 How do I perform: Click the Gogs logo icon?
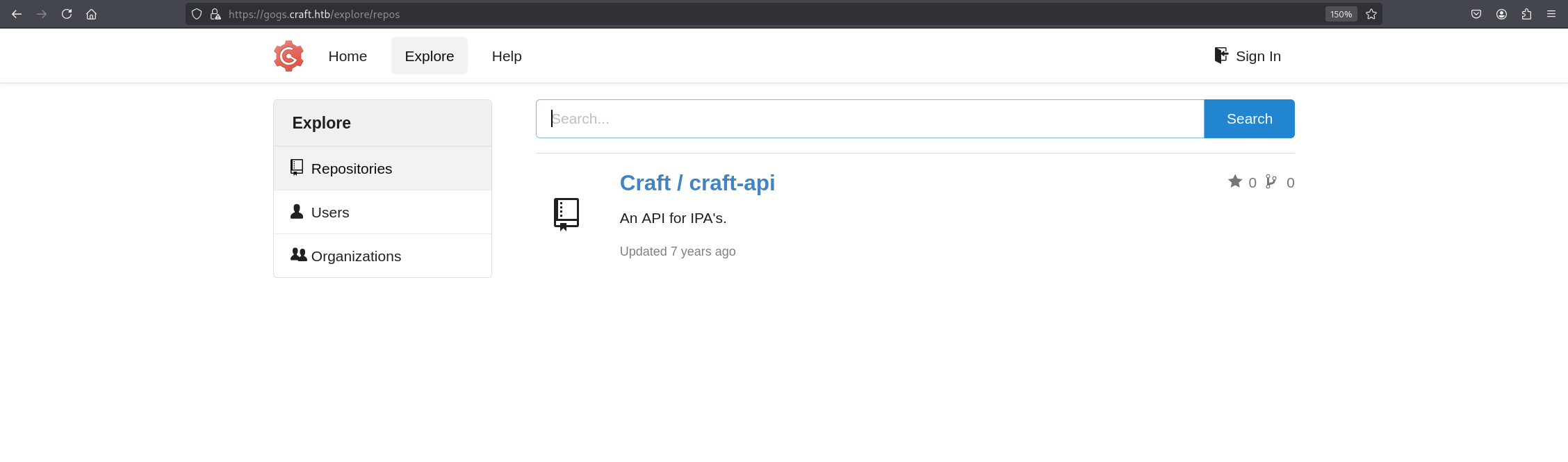(288, 56)
